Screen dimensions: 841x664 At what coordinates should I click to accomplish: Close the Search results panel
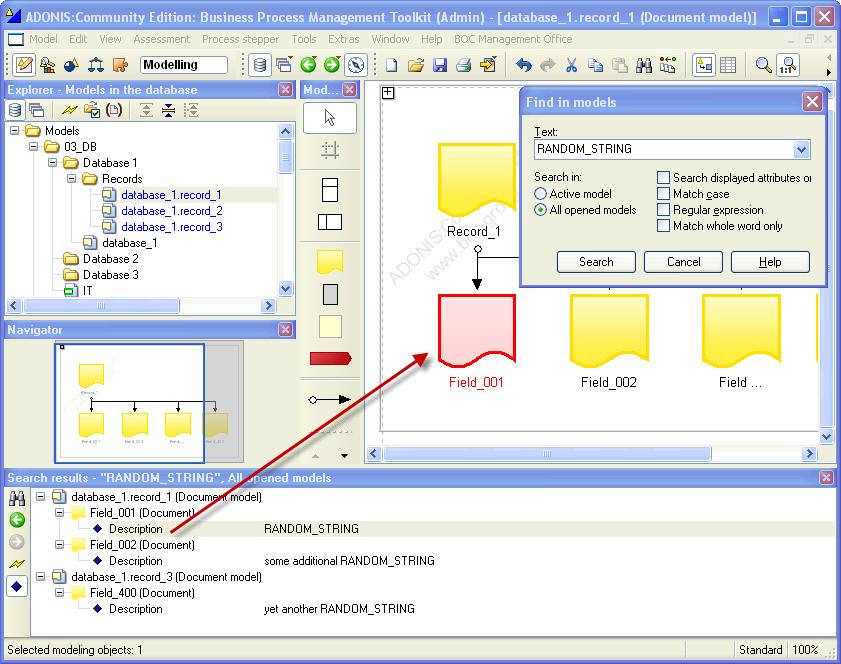[827, 477]
